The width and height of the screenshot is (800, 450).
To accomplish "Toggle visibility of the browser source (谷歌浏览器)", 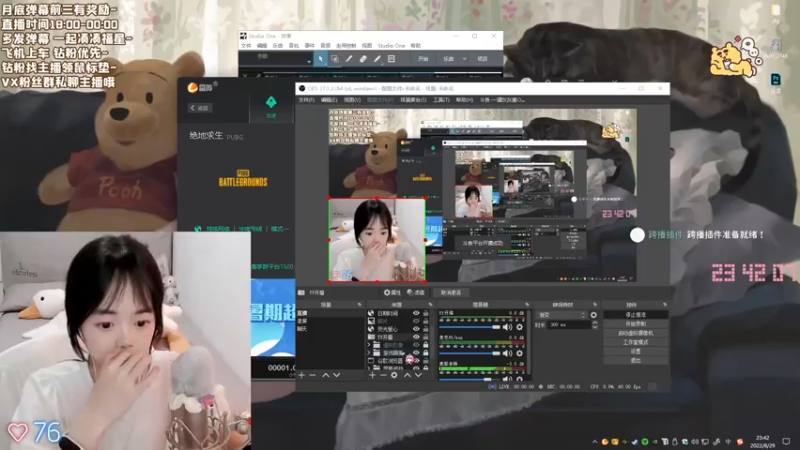I will pos(416,361).
